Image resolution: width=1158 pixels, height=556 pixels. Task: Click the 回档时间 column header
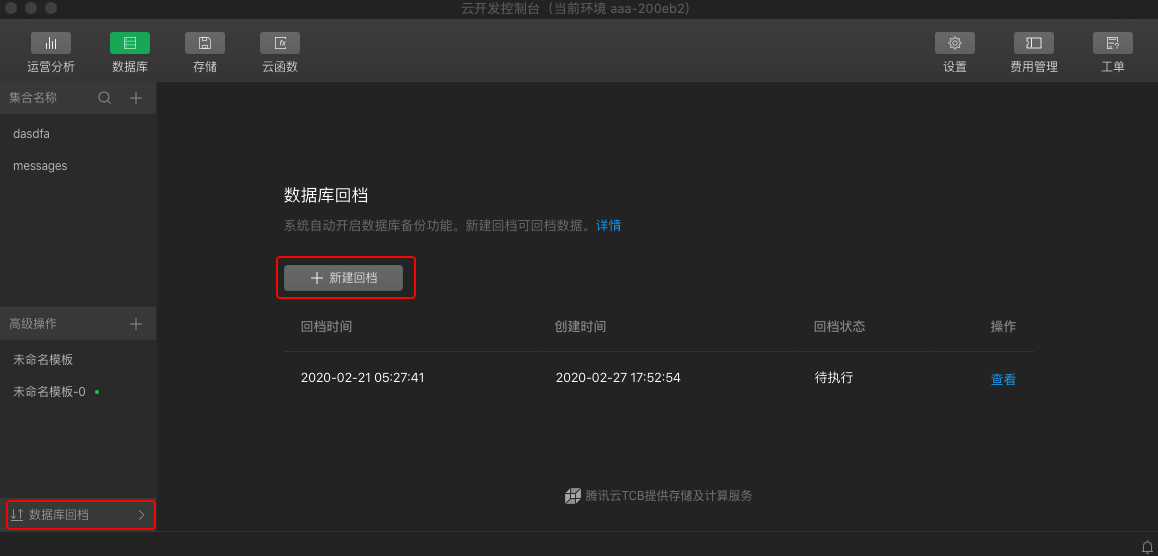tap(326, 327)
